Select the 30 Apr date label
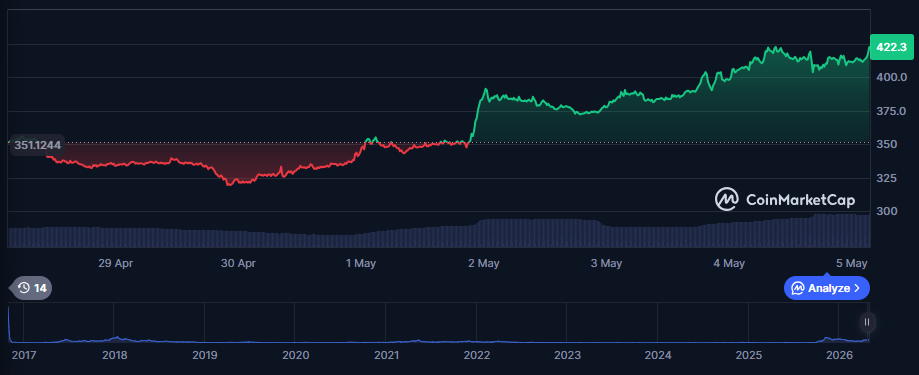Screen dimensions: 919x375 [x=238, y=263]
